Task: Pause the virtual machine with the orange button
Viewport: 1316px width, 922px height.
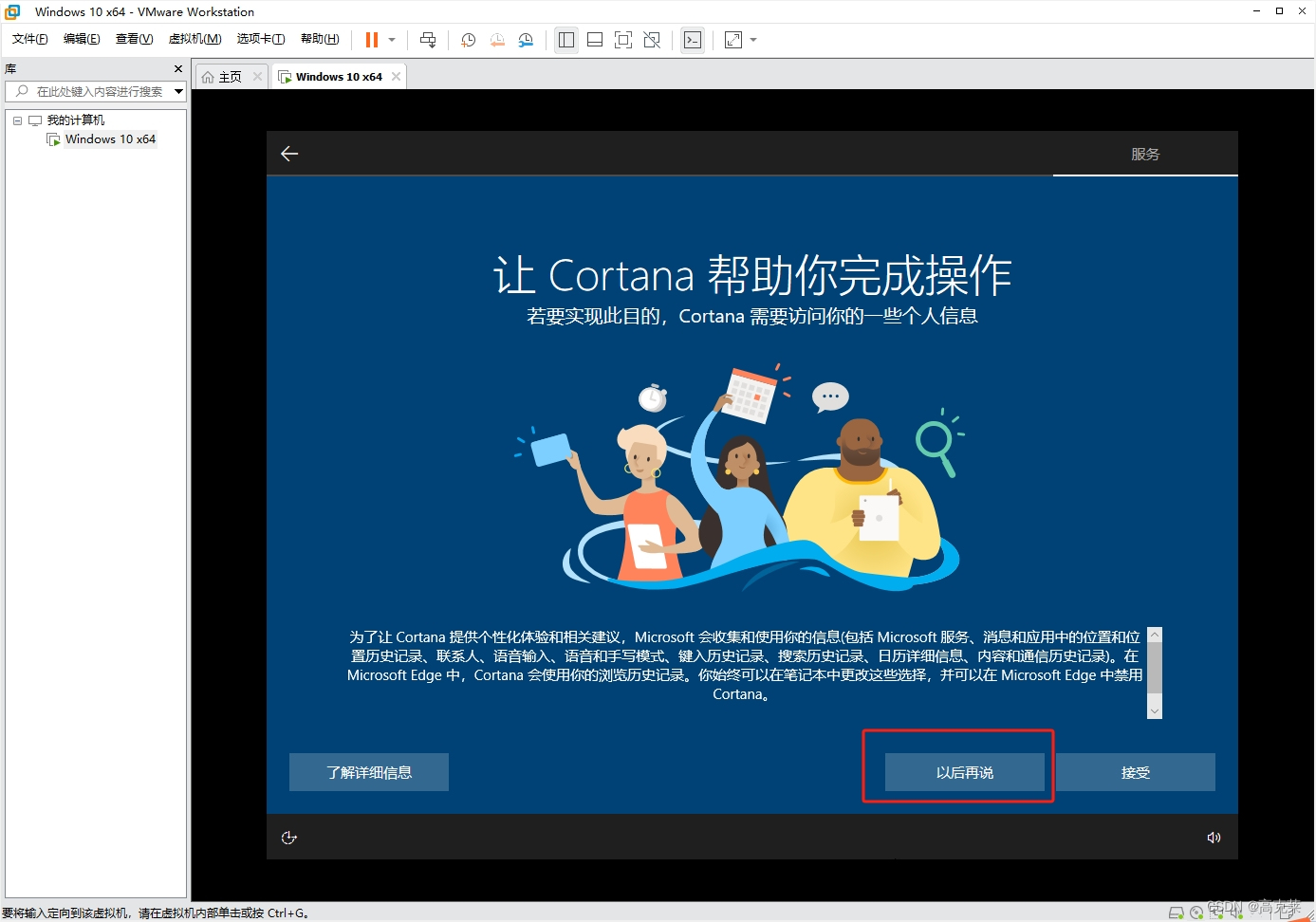Action: point(372,40)
